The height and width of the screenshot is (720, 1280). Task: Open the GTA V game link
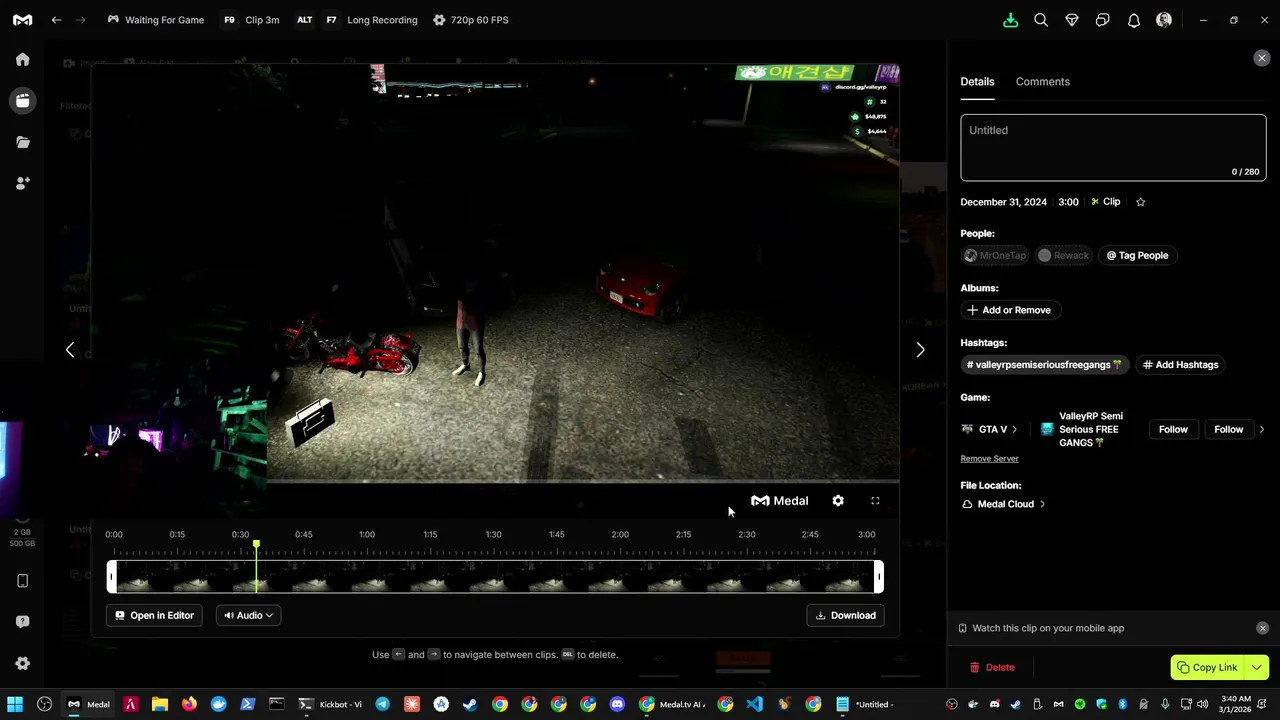[989, 429]
